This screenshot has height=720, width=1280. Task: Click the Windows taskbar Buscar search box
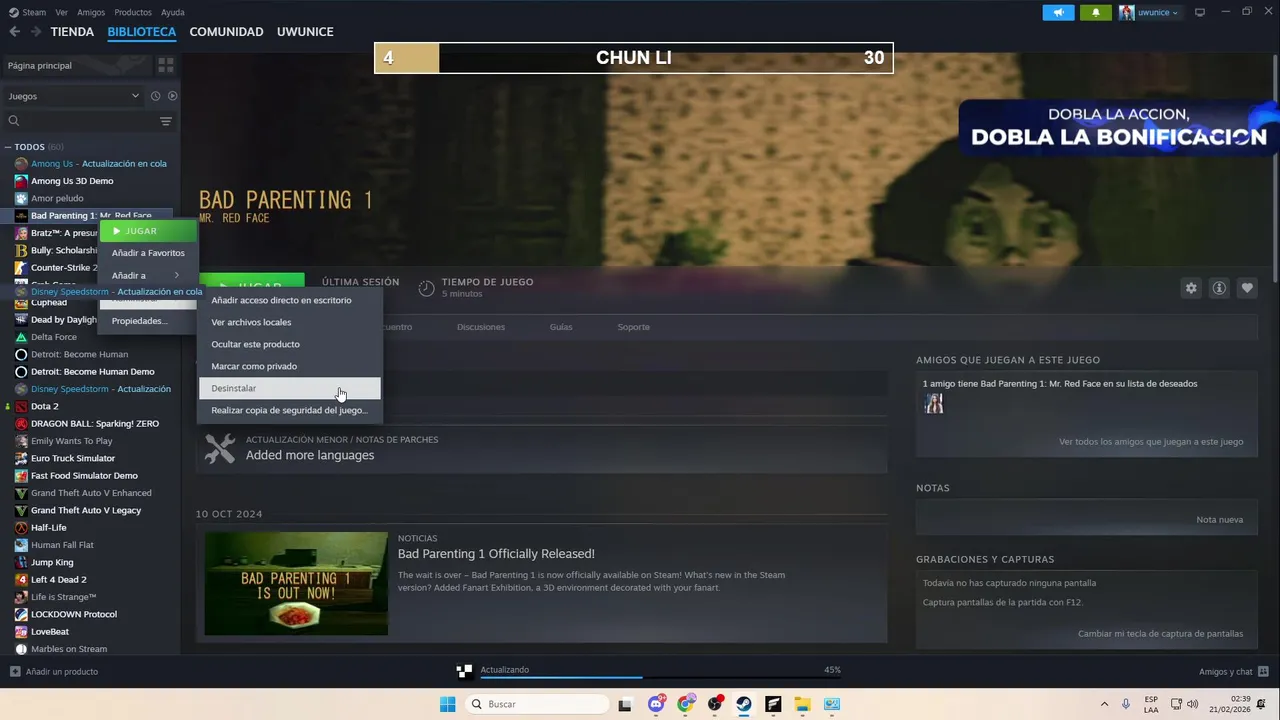(x=537, y=704)
